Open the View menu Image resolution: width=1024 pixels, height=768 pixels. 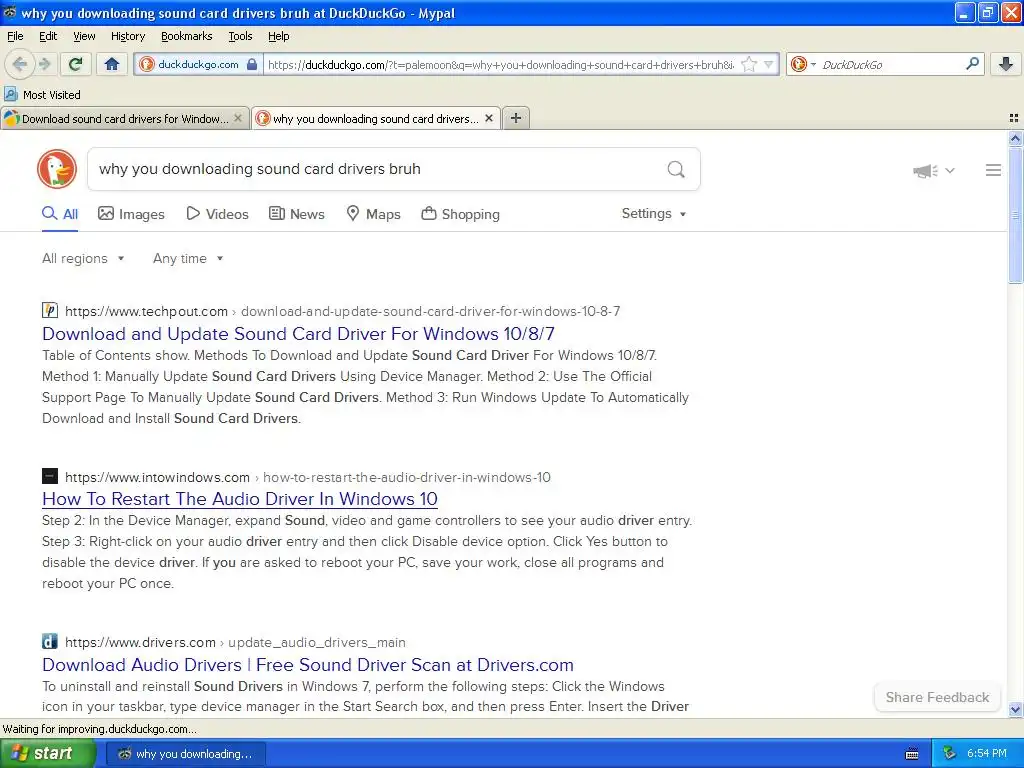(84, 36)
